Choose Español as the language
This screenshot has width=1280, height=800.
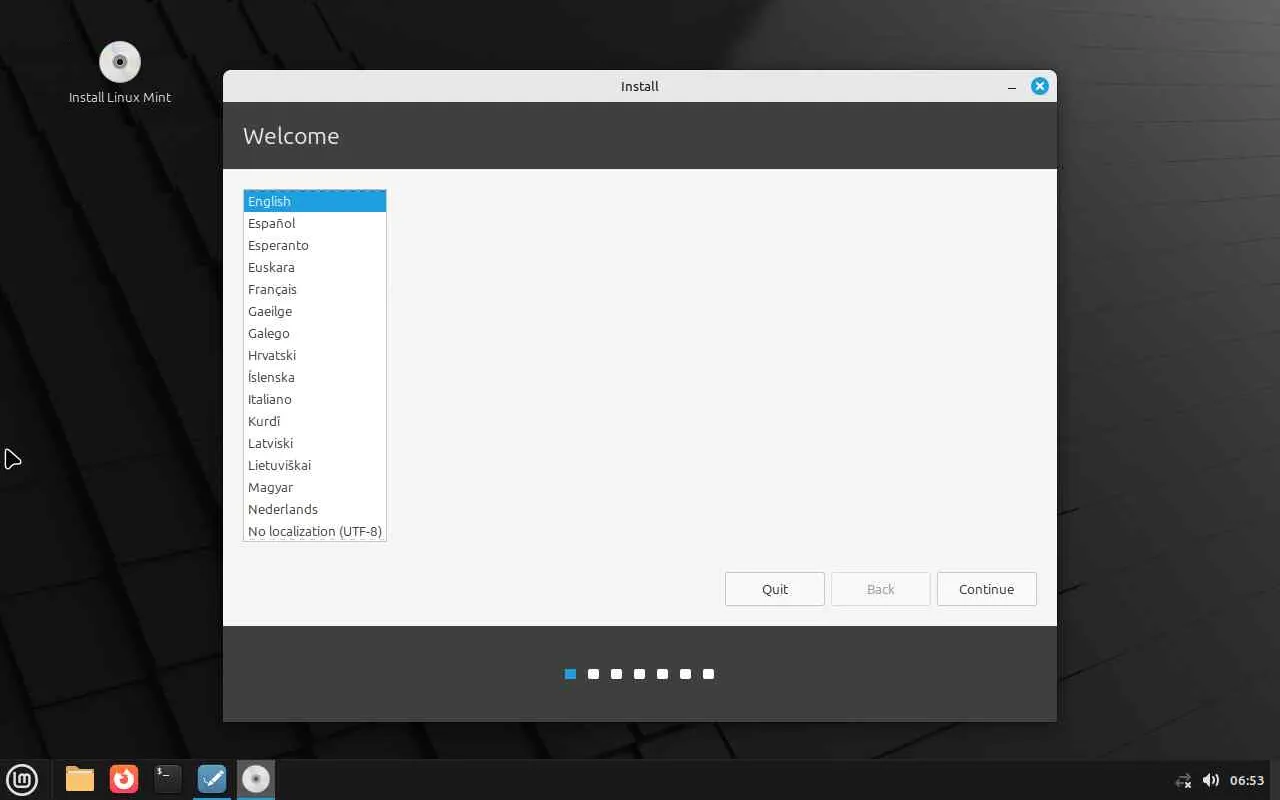click(x=315, y=223)
